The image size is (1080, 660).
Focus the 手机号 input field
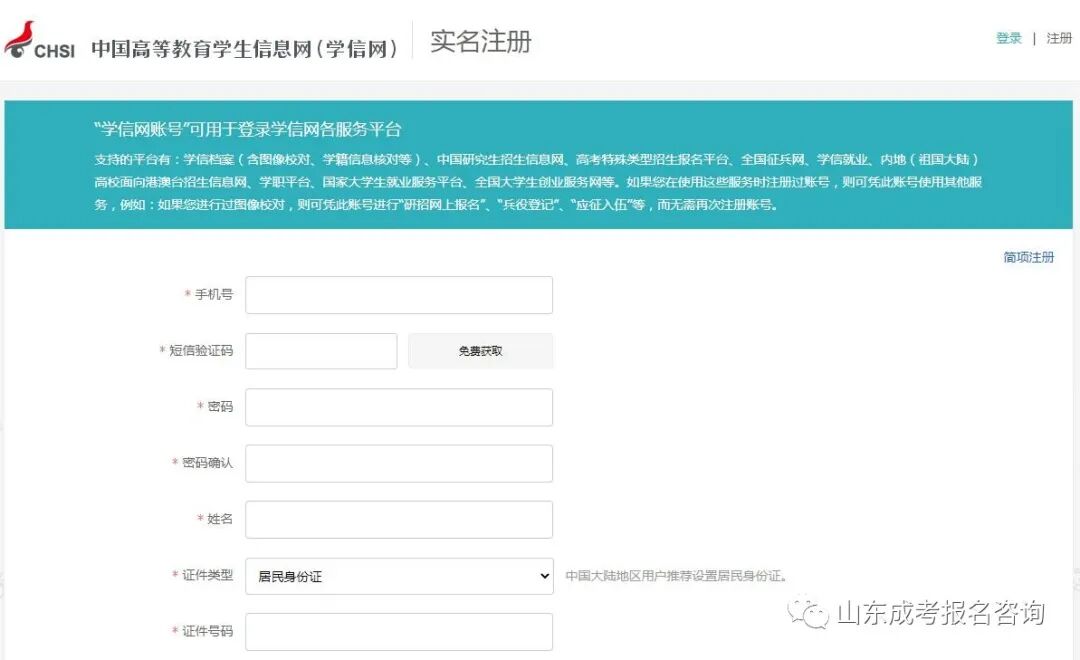click(x=399, y=295)
